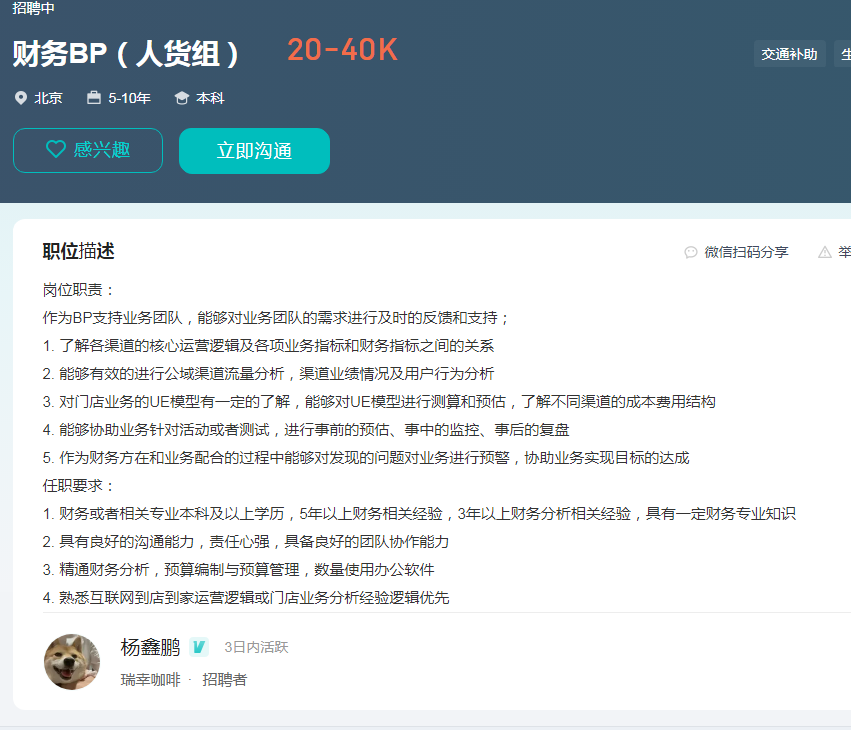Screen dimensions: 851x730
Task: Open recruiter 杨鑫鹏's profile name
Action: coord(150,647)
